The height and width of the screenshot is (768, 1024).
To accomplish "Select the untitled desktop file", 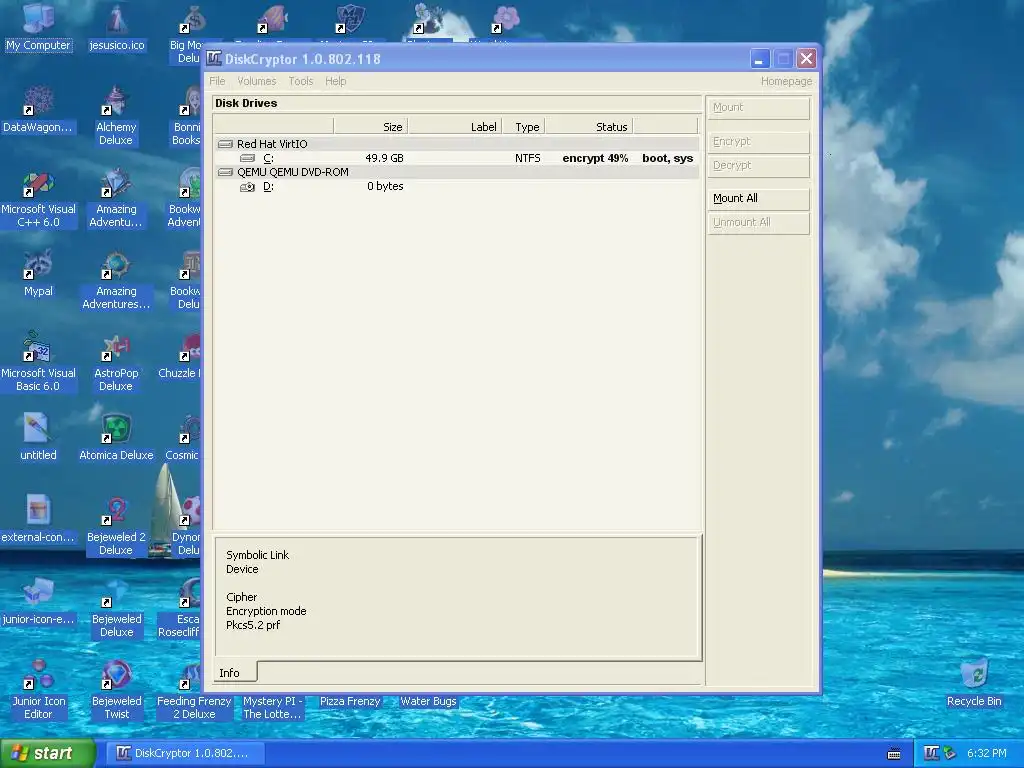I will (38, 436).
